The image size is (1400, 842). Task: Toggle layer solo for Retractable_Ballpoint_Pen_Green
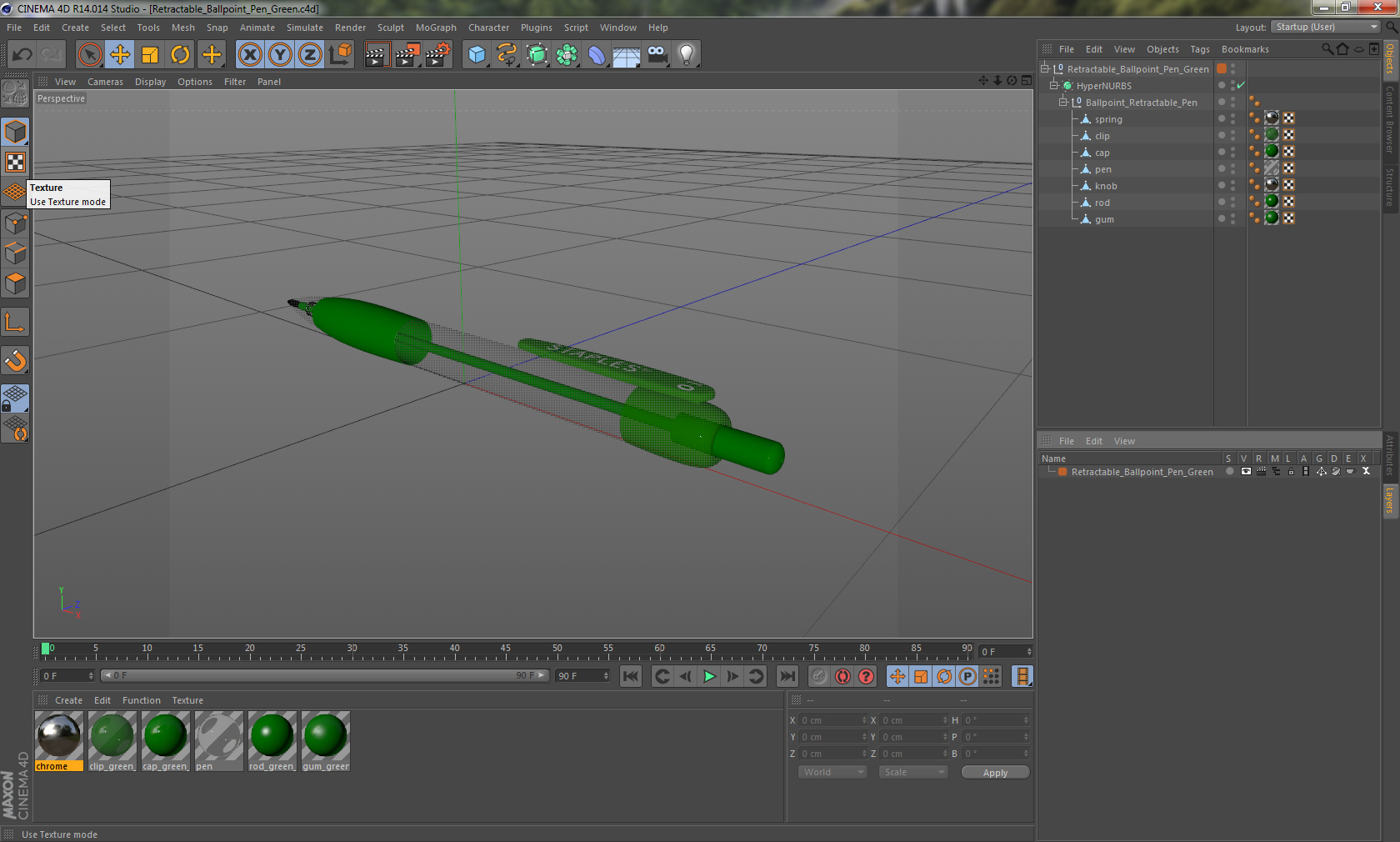tap(1229, 472)
